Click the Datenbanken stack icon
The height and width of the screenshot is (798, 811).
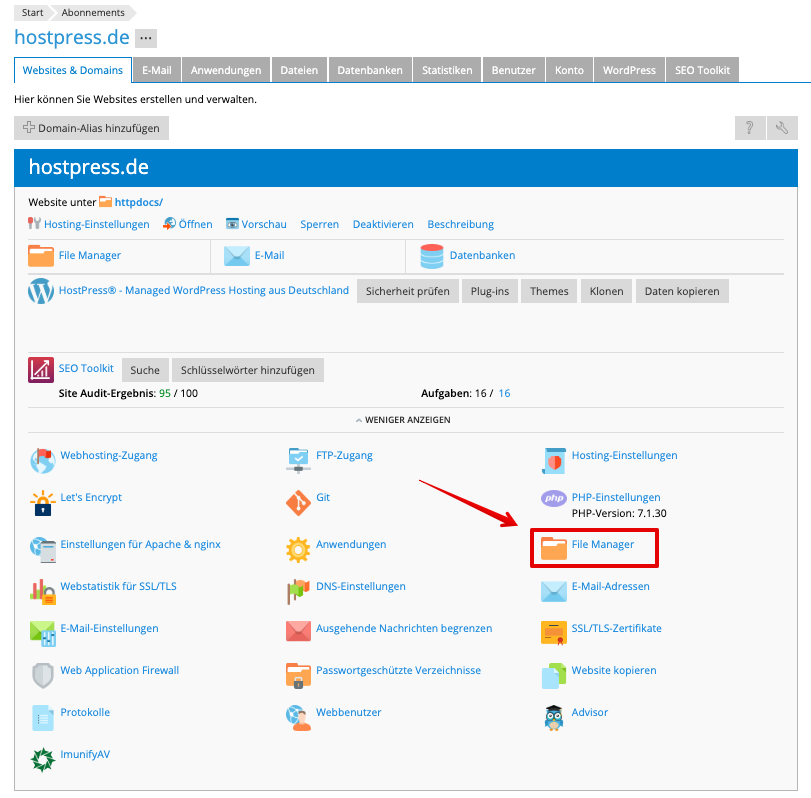tap(432, 256)
